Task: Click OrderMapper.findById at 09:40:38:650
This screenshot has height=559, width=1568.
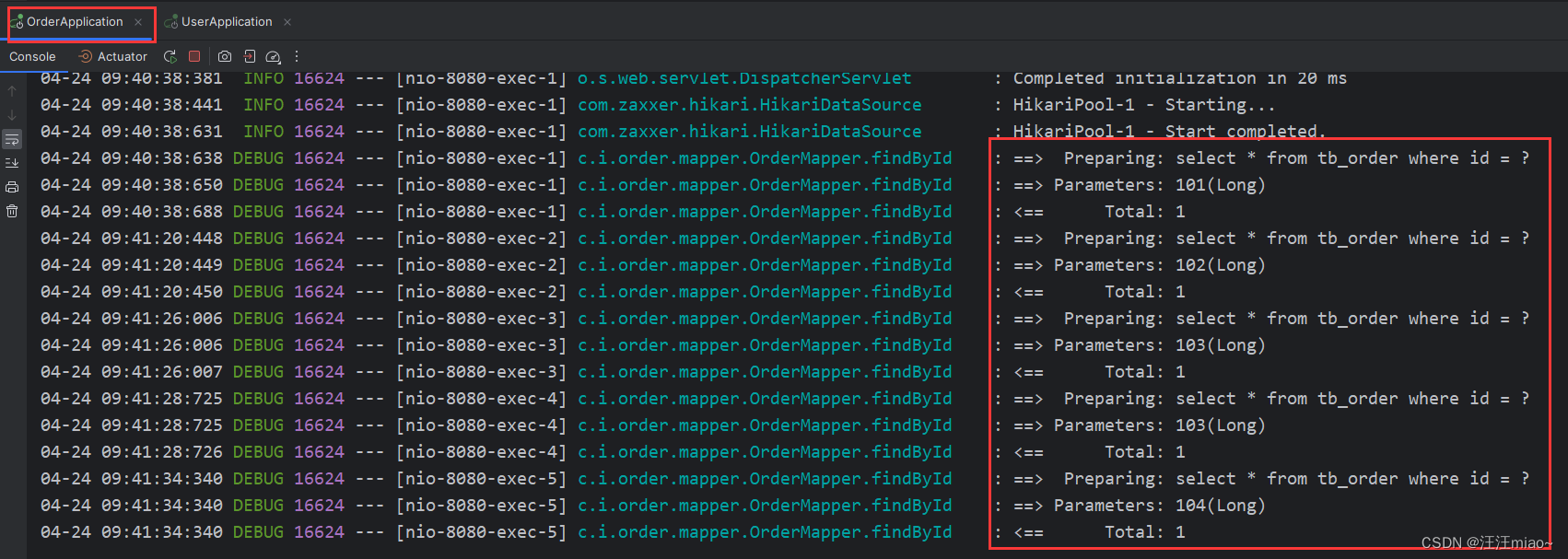Action: click(x=765, y=185)
